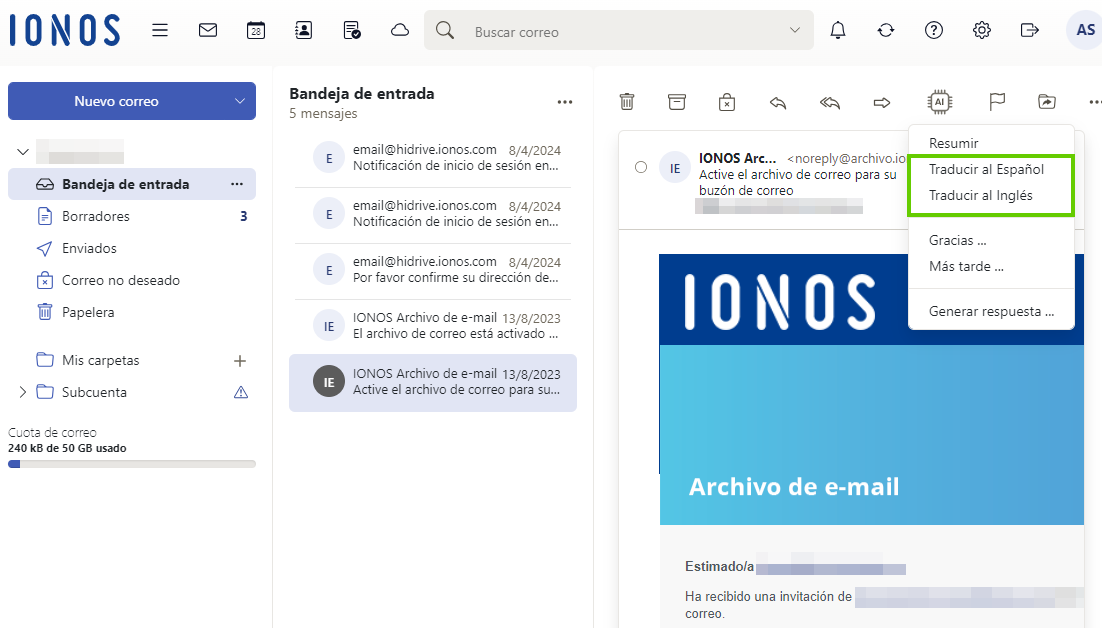The height and width of the screenshot is (628, 1102).
Task: Click the Archivo de e-mail banner heading
Action: (794, 486)
